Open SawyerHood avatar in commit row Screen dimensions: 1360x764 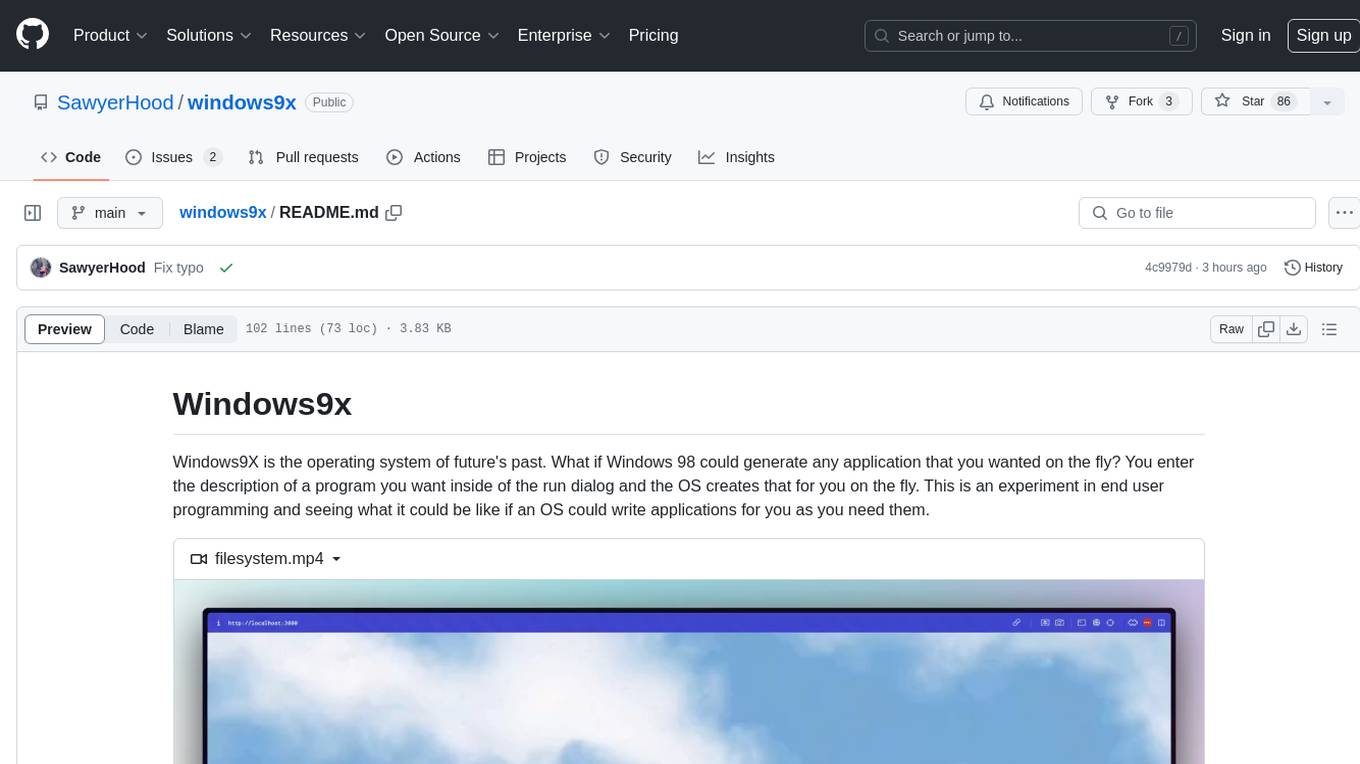(x=41, y=268)
